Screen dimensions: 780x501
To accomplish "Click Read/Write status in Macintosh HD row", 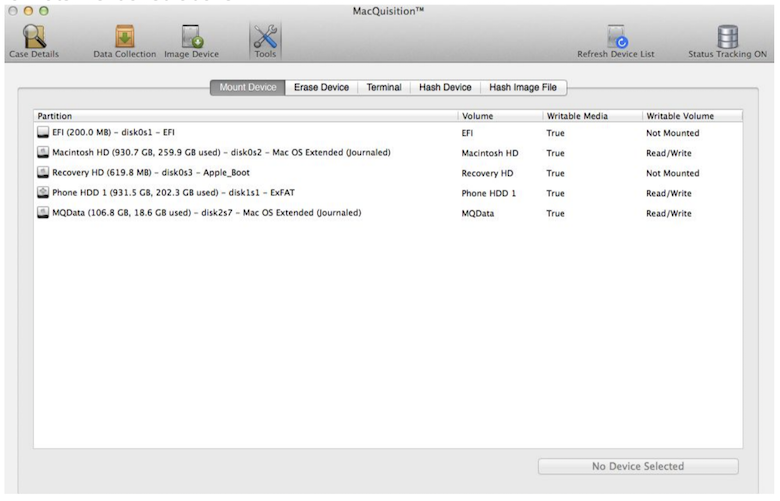I will click(x=669, y=153).
